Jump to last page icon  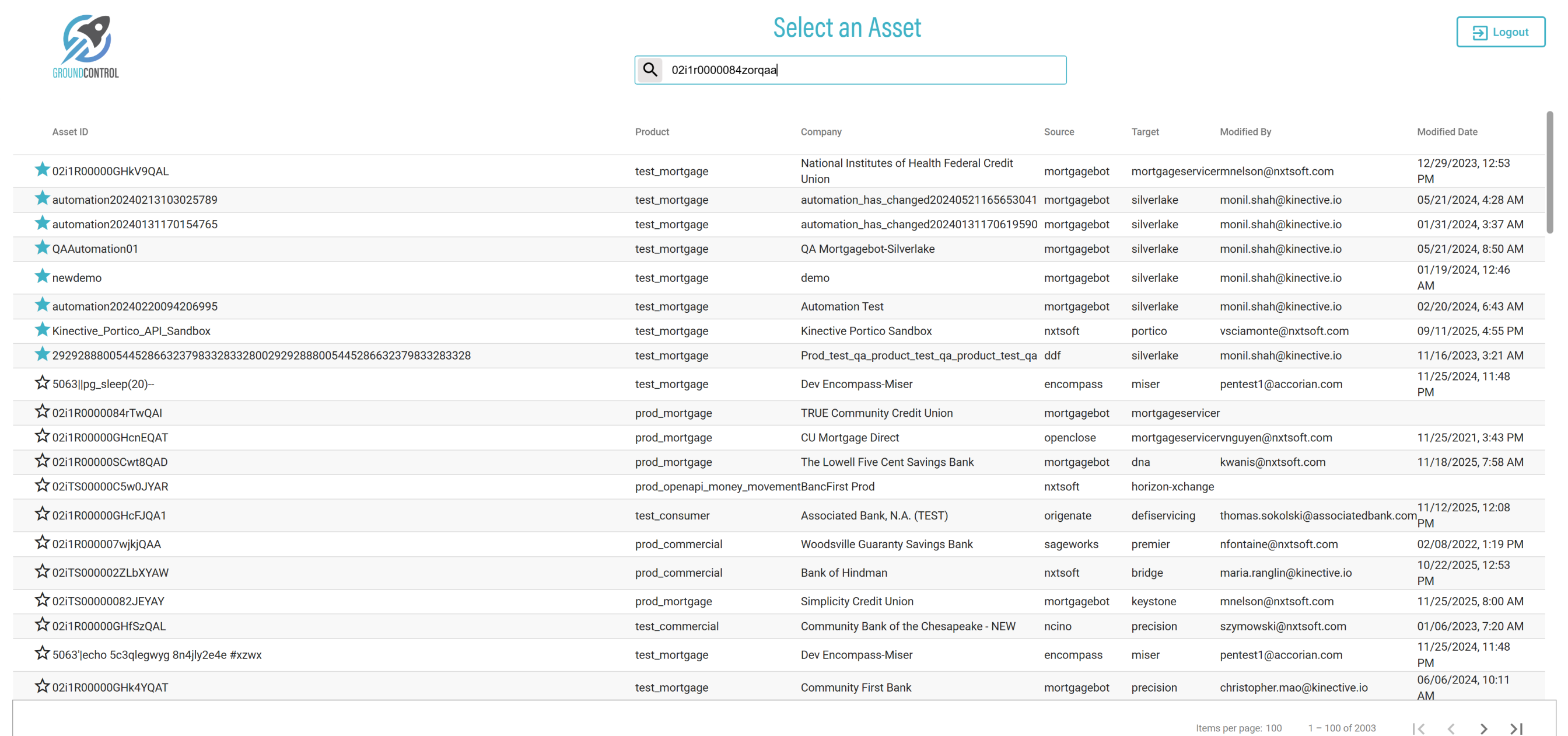pos(1516,728)
